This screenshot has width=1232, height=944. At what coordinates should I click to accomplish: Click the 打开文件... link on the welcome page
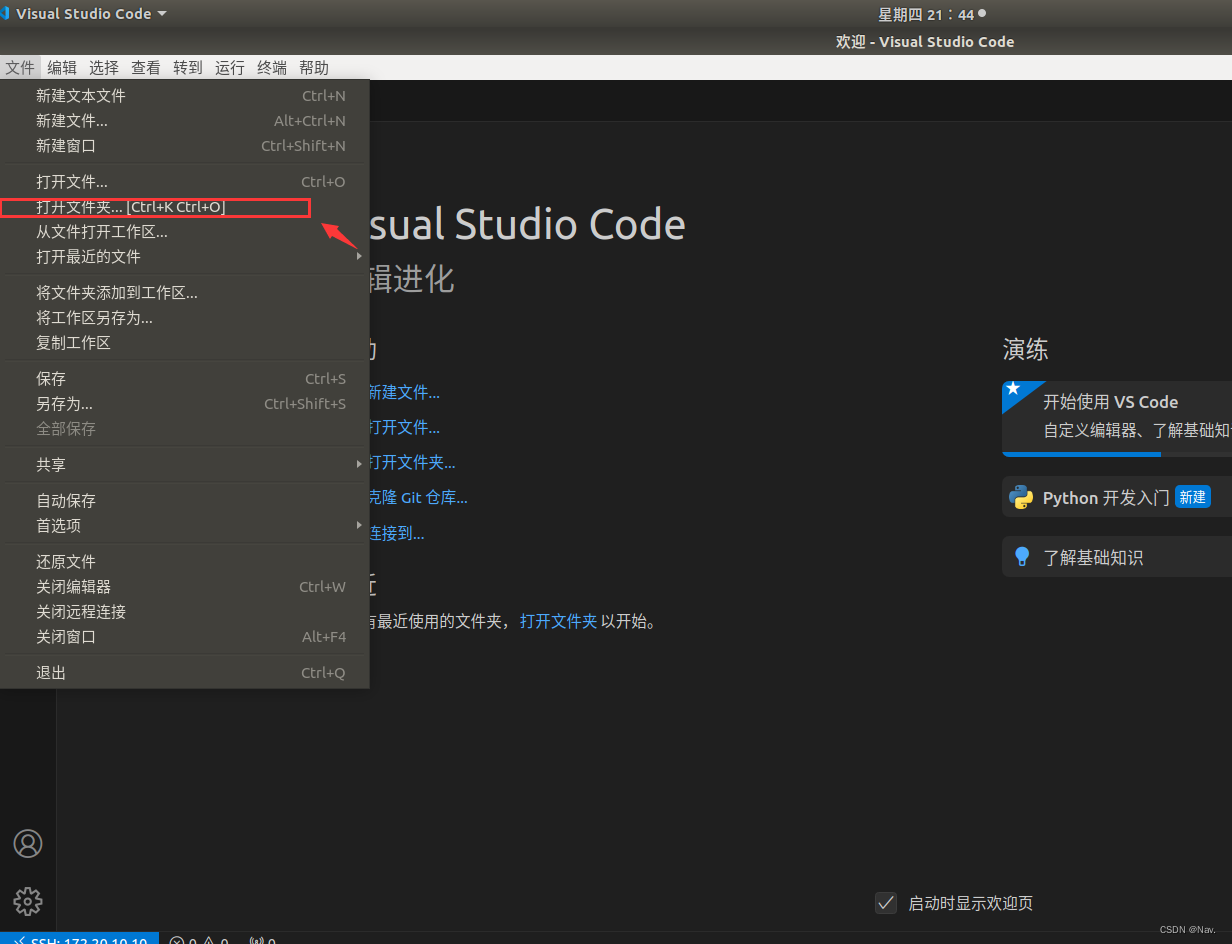404,428
